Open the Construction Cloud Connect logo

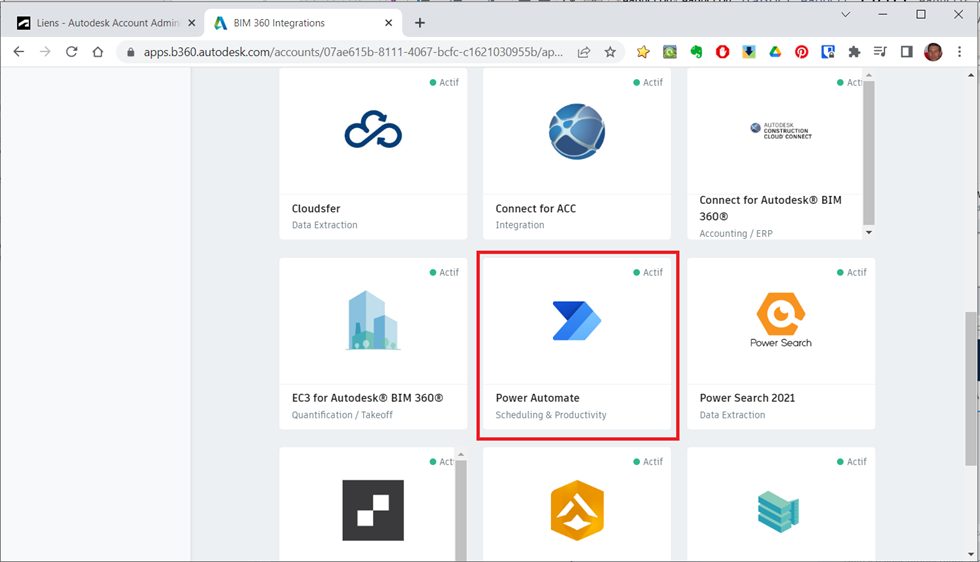point(781,131)
